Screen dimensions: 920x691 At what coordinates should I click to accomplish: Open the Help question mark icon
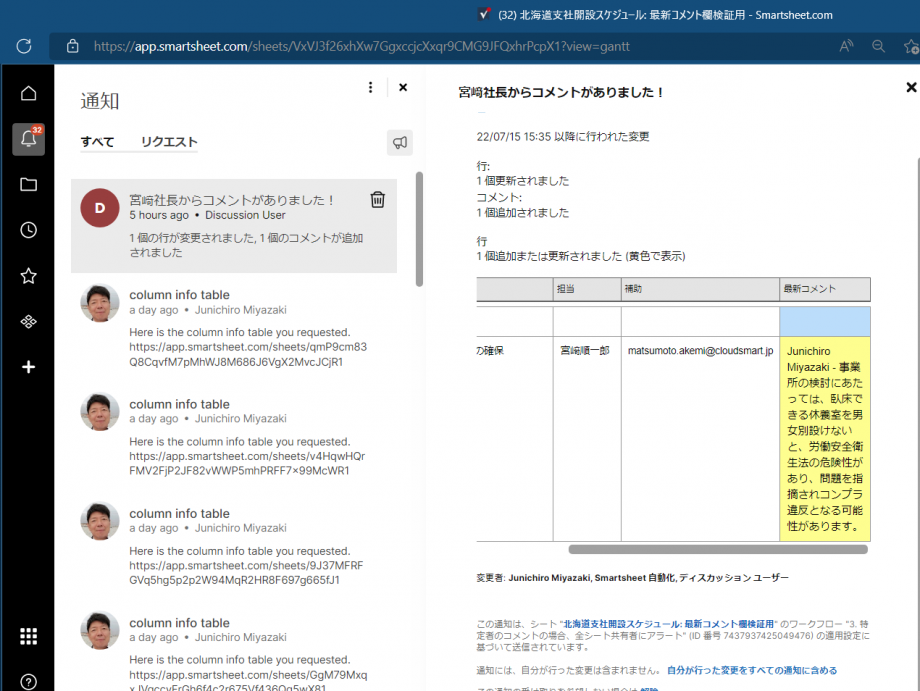coord(28,682)
